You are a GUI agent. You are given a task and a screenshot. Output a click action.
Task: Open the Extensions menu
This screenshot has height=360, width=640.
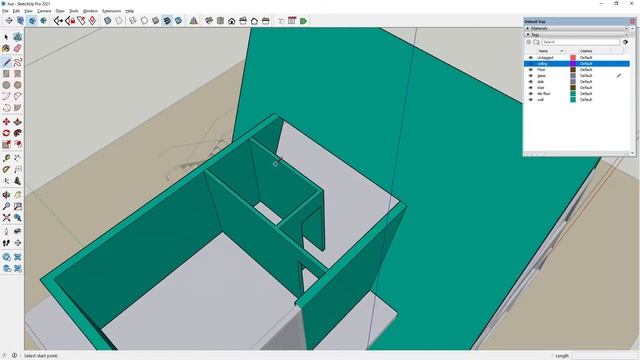pos(111,11)
